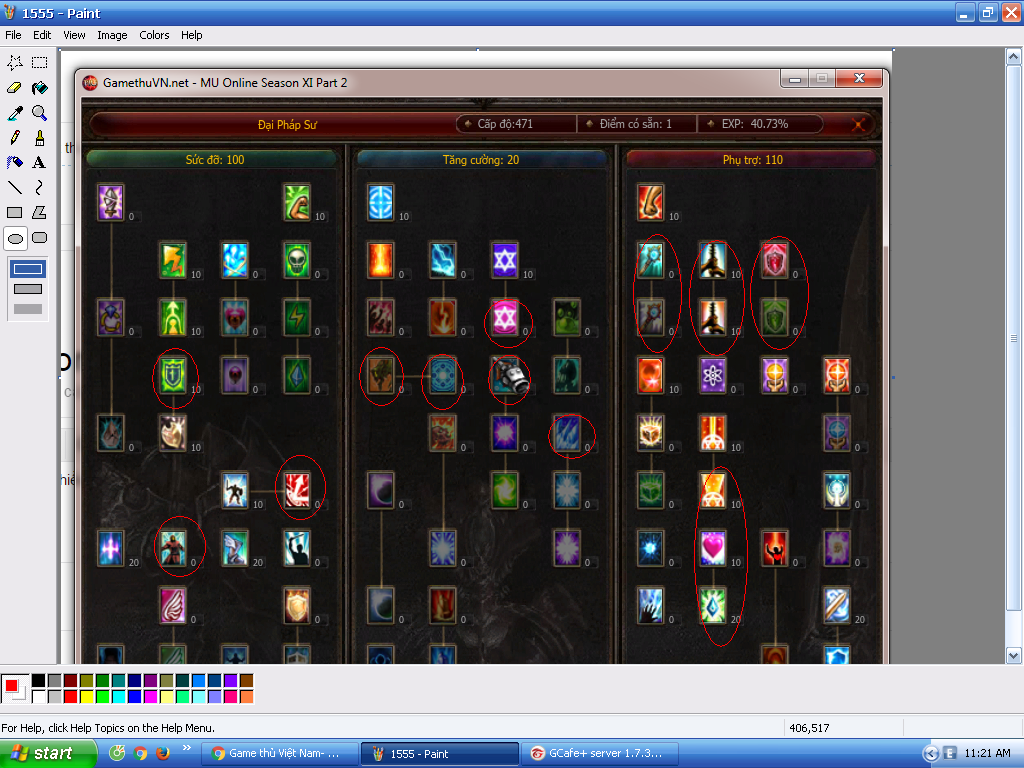Choose bright red in the palette
The height and width of the screenshot is (768, 1024).
point(71,696)
